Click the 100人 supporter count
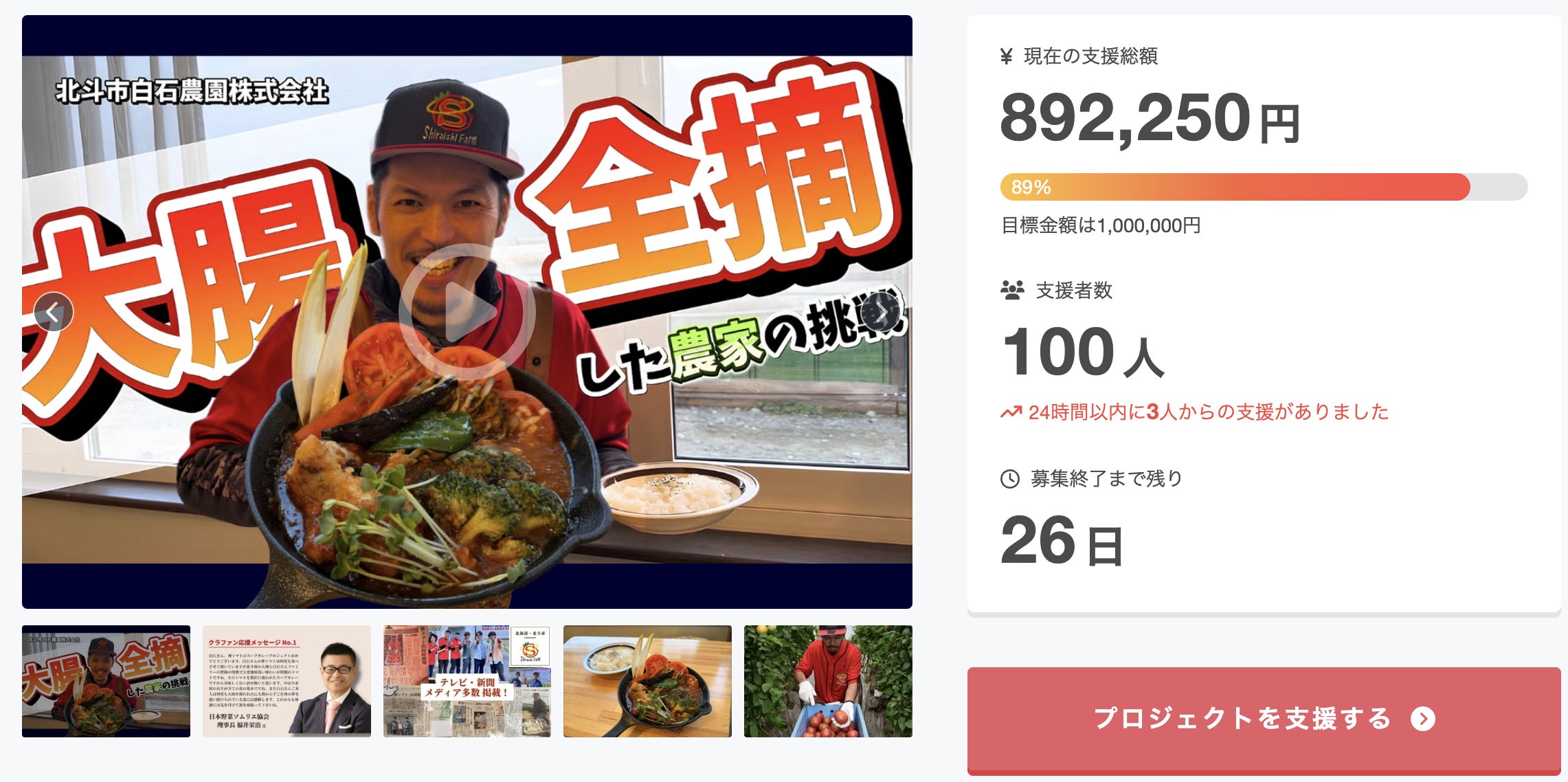Image resolution: width=1568 pixels, height=782 pixels. [x=1082, y=353]
